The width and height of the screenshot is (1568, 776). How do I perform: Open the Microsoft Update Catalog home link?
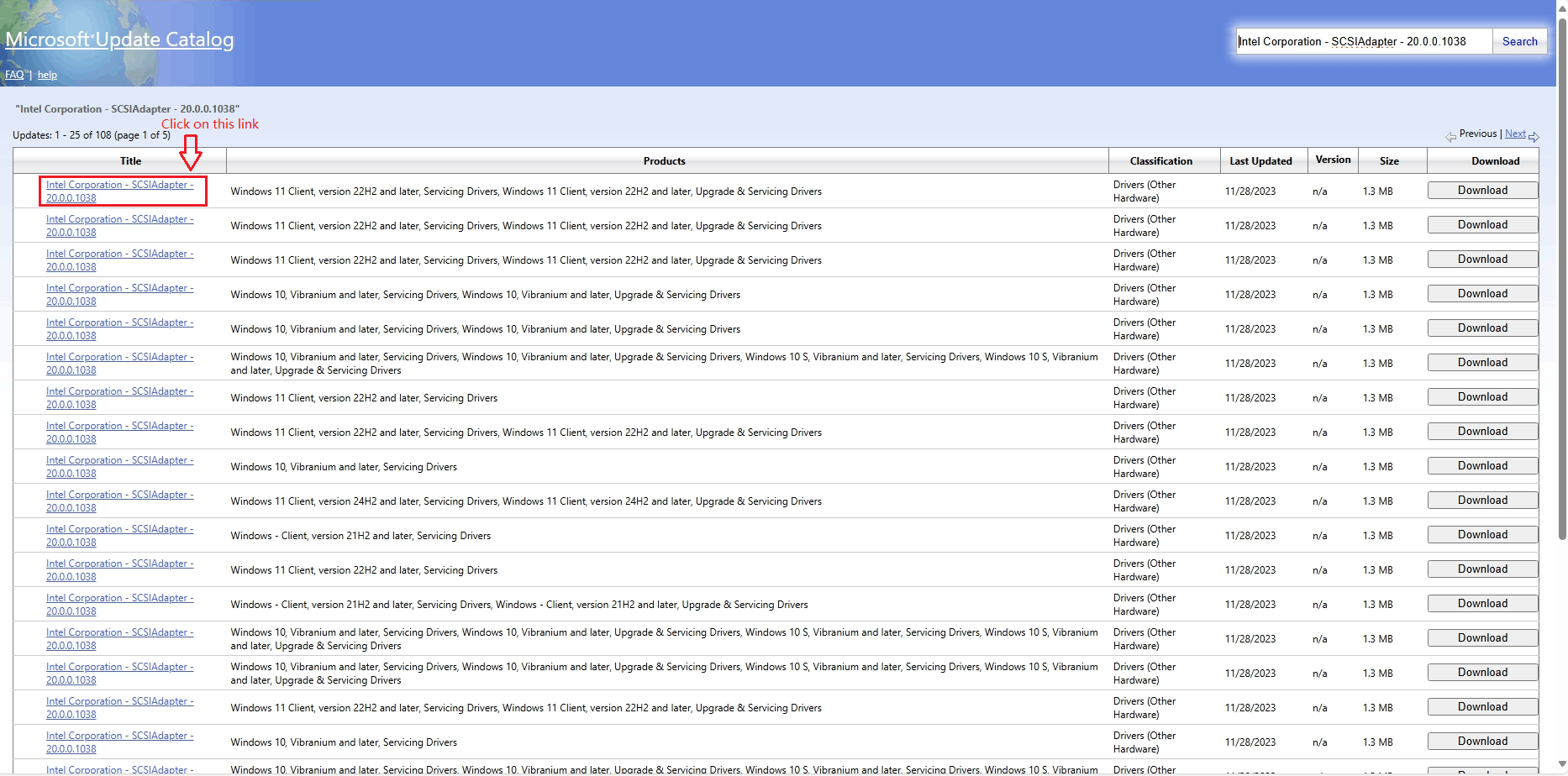[119, 39]
